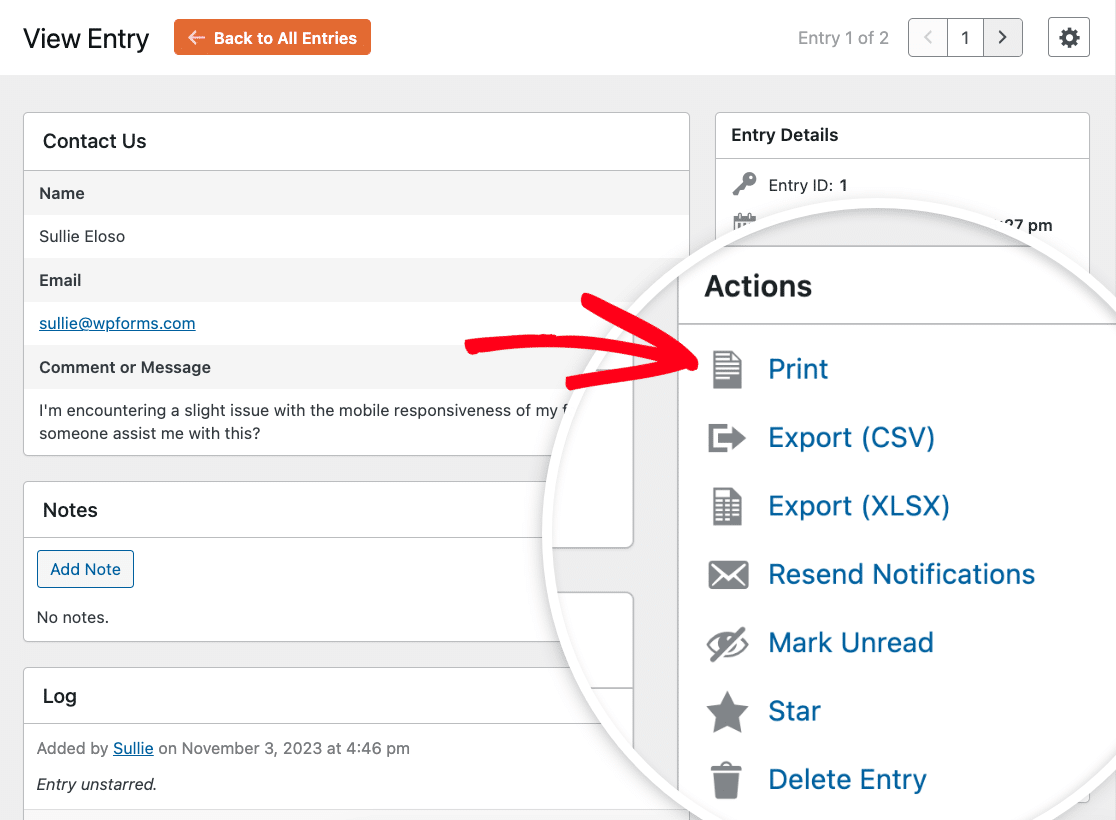Click the Mark Unread link
The image size is (1116, 820).
tap(851, 643)
